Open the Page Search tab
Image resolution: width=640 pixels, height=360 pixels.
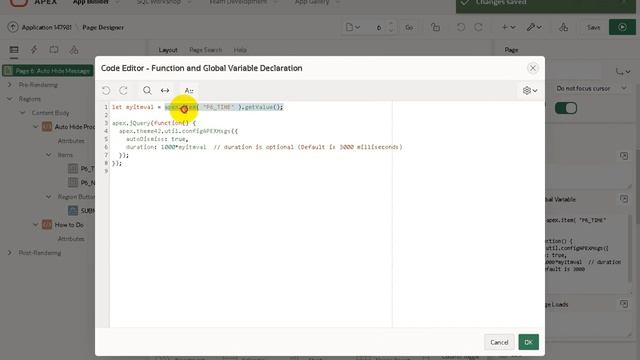[x=205, y=50]
